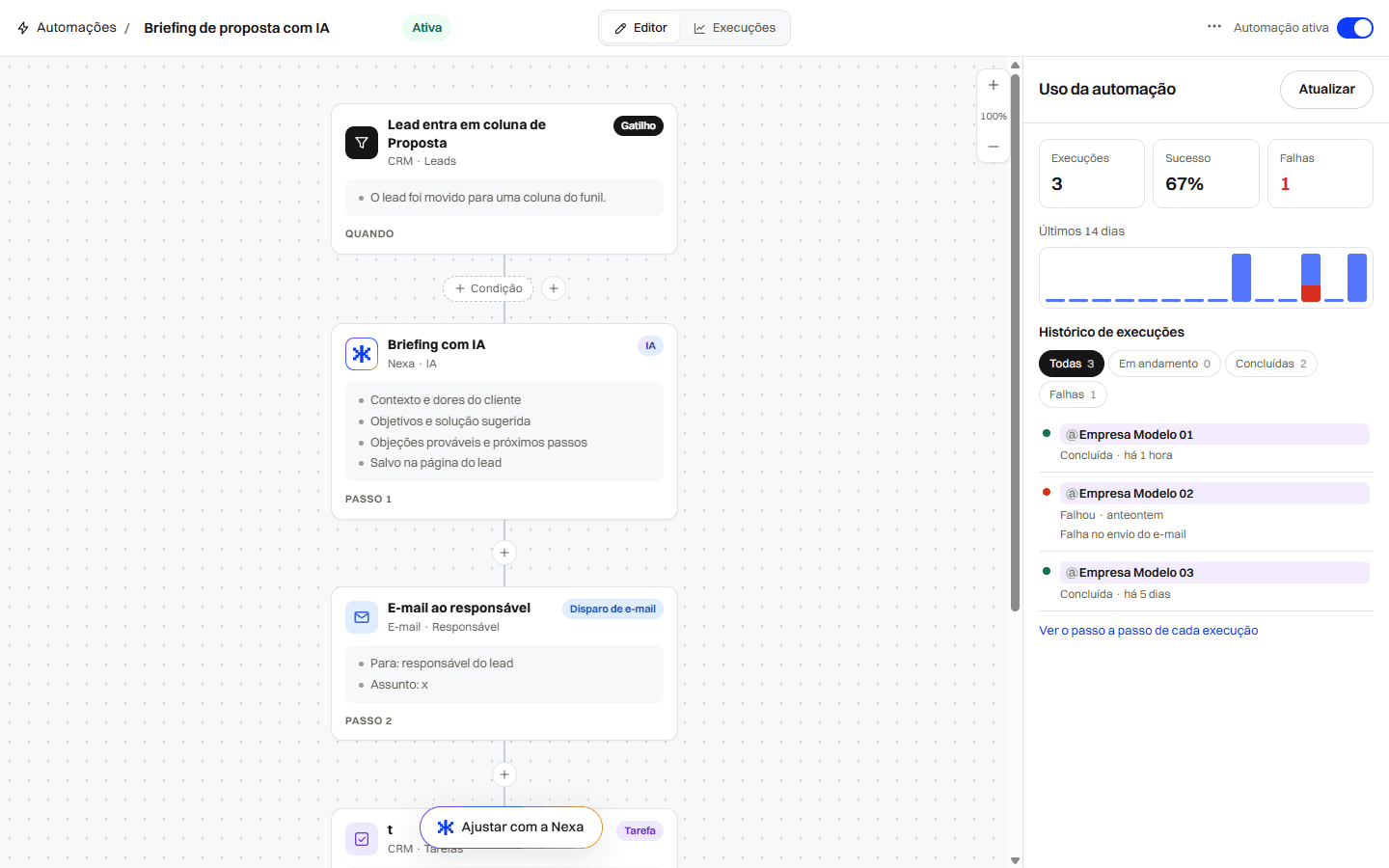Click the 100% zoom level value

click(x=994, y=116)
